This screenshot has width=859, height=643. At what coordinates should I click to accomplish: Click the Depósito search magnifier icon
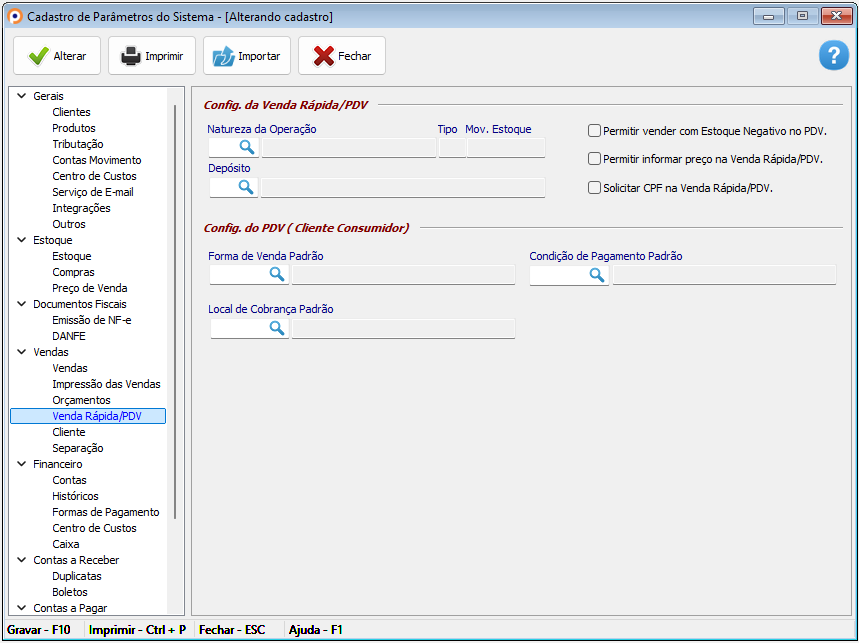(x=246, y=188)
